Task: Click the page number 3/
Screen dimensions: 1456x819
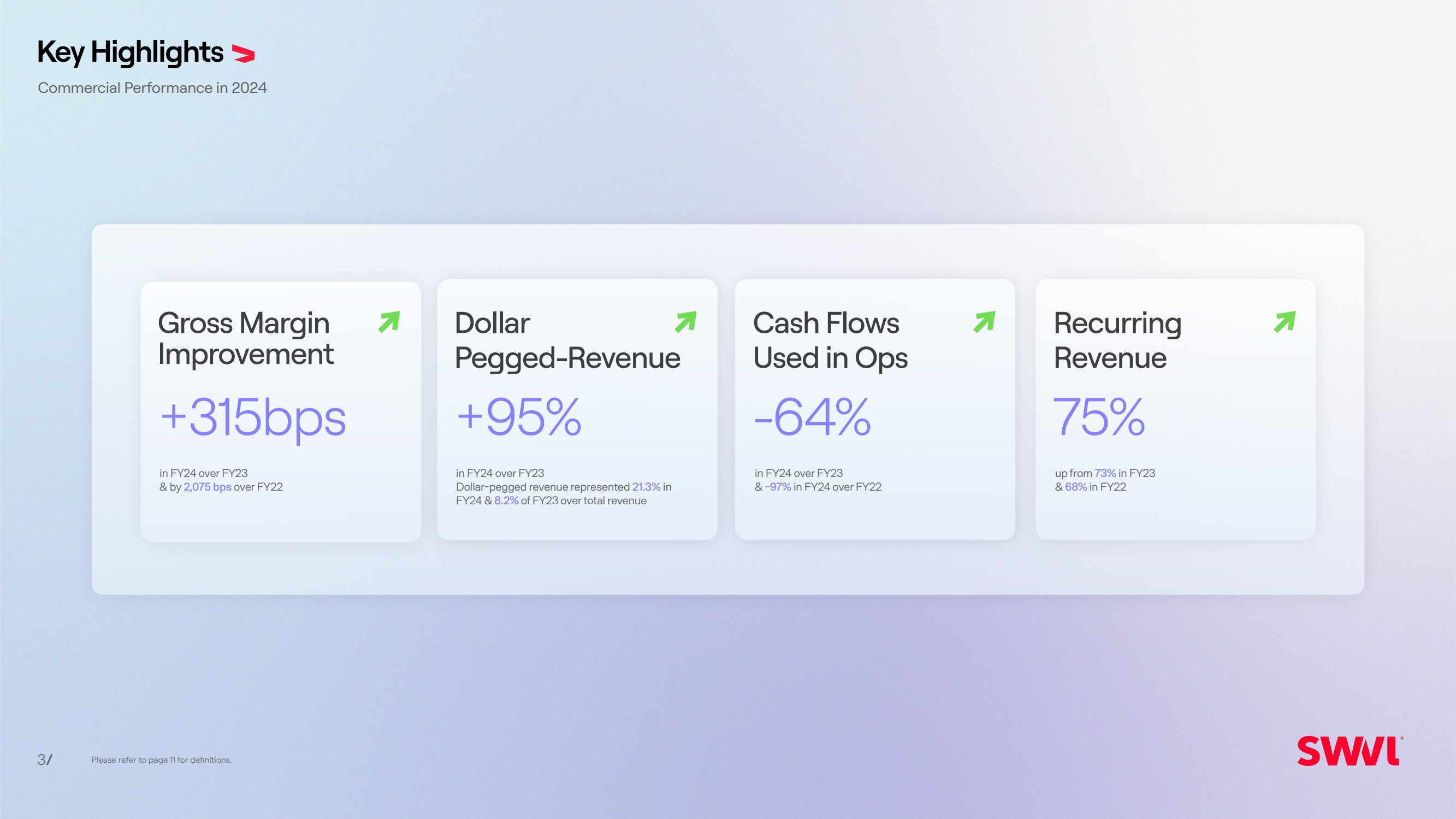Action: [x=45, y=759]
